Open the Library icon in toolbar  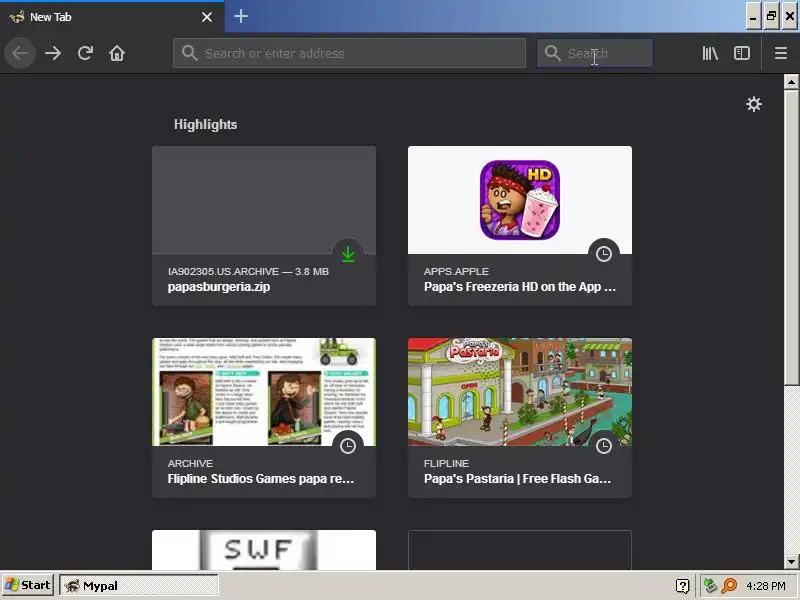coord(710,53)
